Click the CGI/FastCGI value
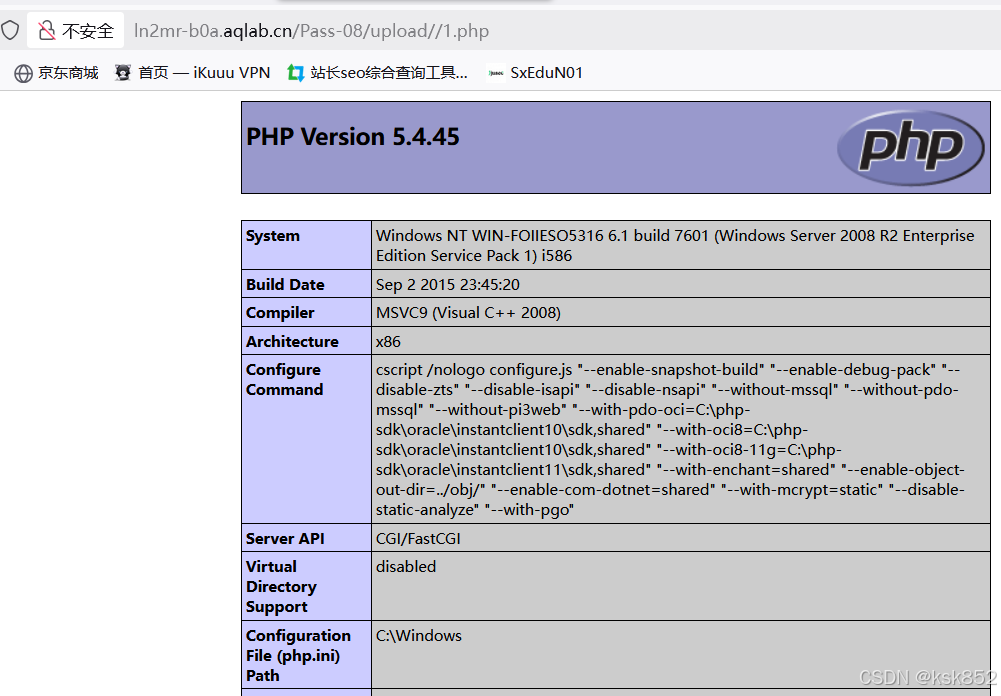Screen dimensions: 1001x696 pyautogui.click(x=418, y=538)
